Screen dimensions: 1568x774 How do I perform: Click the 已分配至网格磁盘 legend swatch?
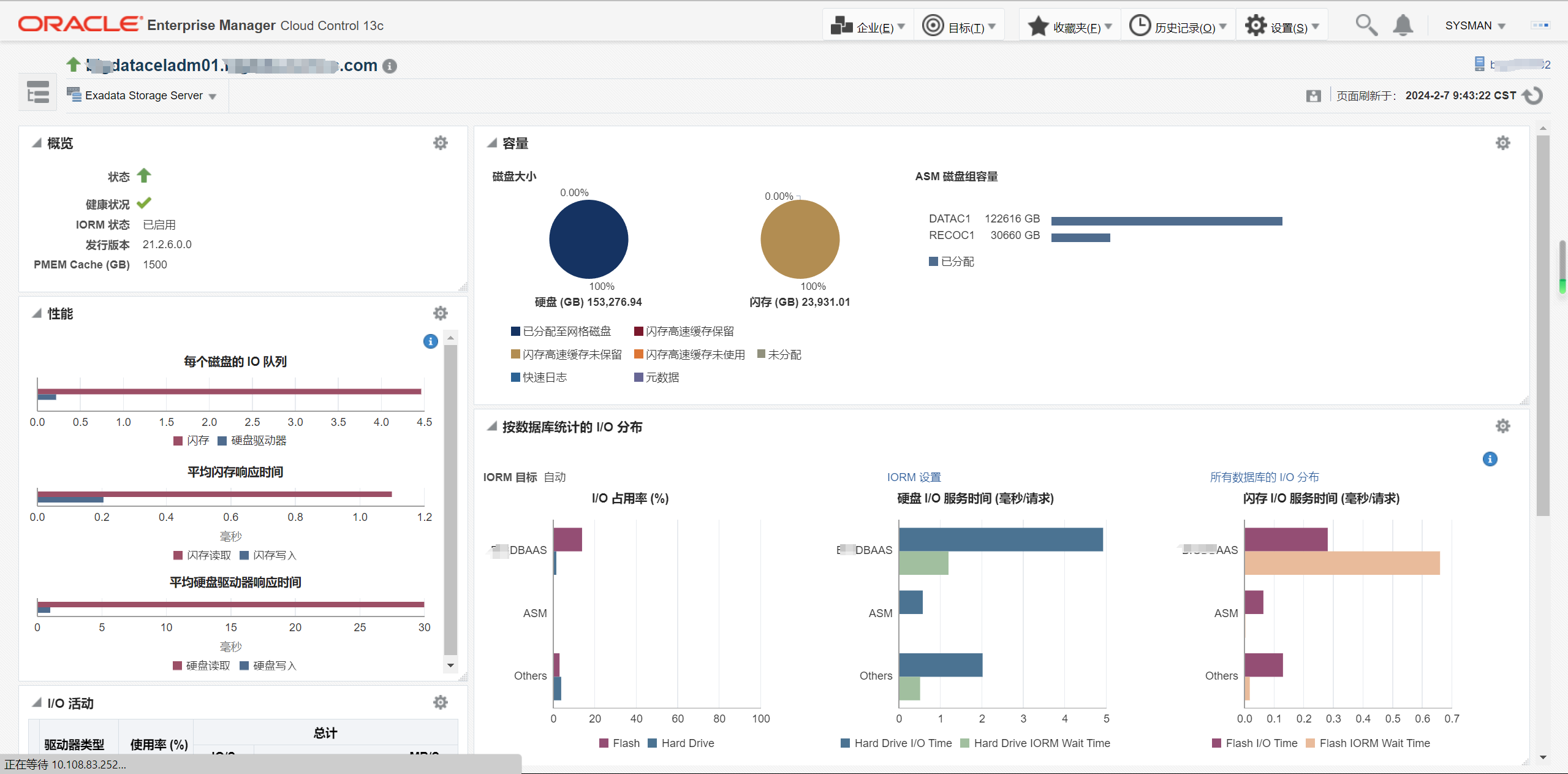pyautogui.click(x=515, y=332)
